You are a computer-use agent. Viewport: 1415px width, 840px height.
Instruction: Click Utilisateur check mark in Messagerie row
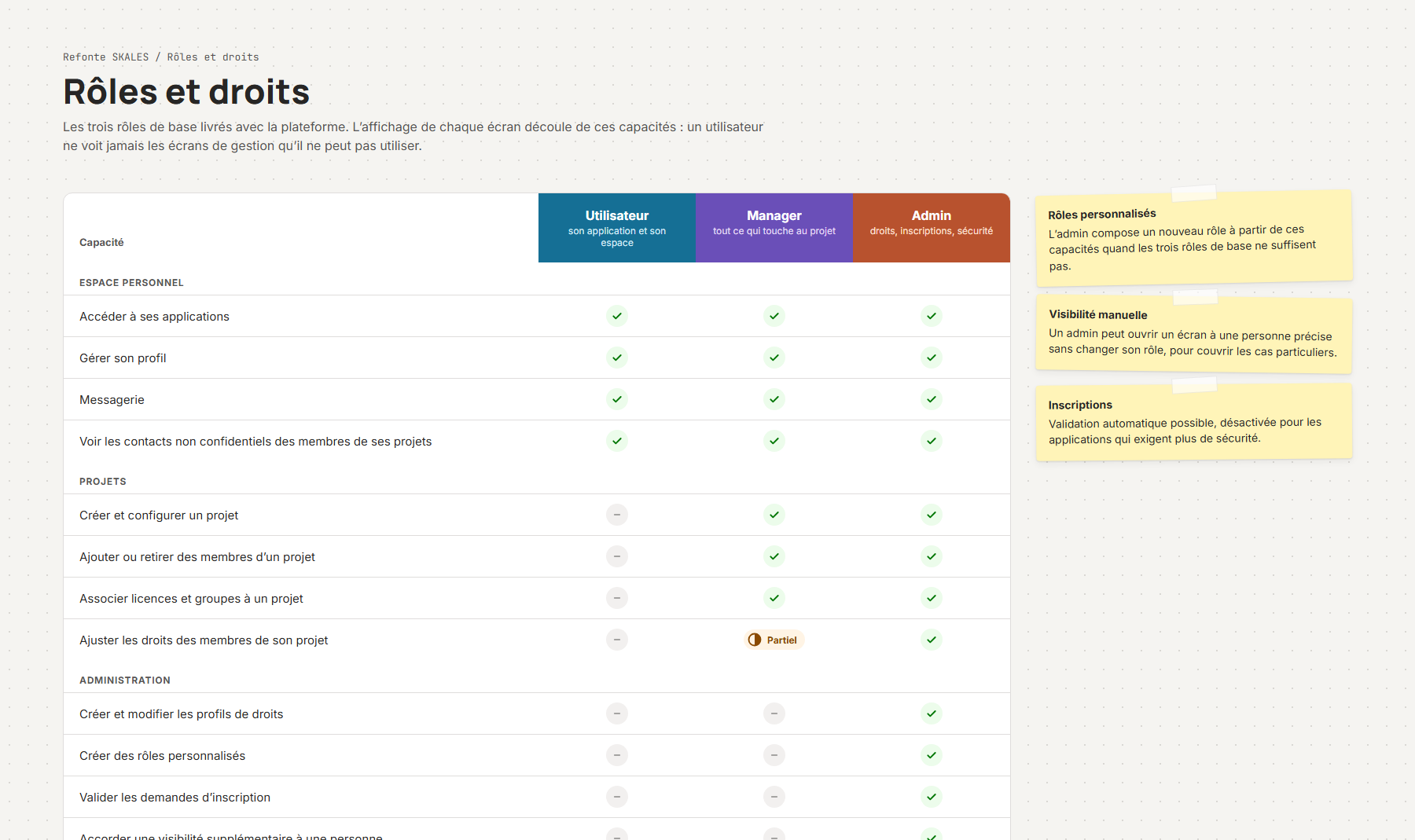pyautogui.click(x=617, y=399)
